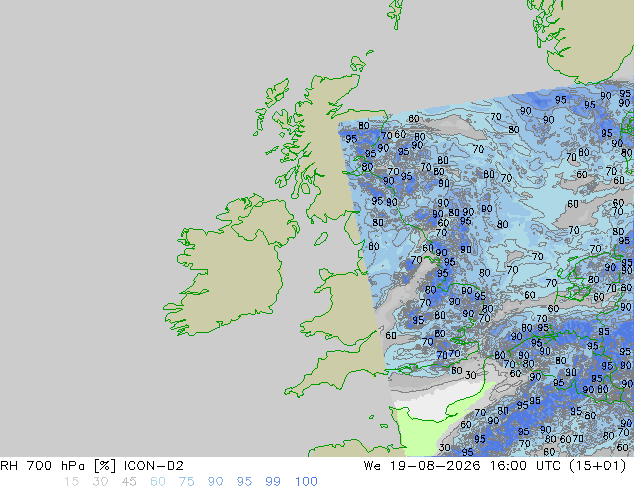The image size is (634, 490).
Task: Click the 45 value in the legend
Action: click(x=129, y=482)
